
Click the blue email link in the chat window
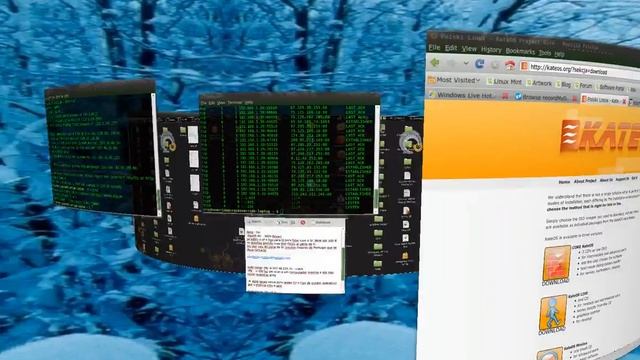268,258
